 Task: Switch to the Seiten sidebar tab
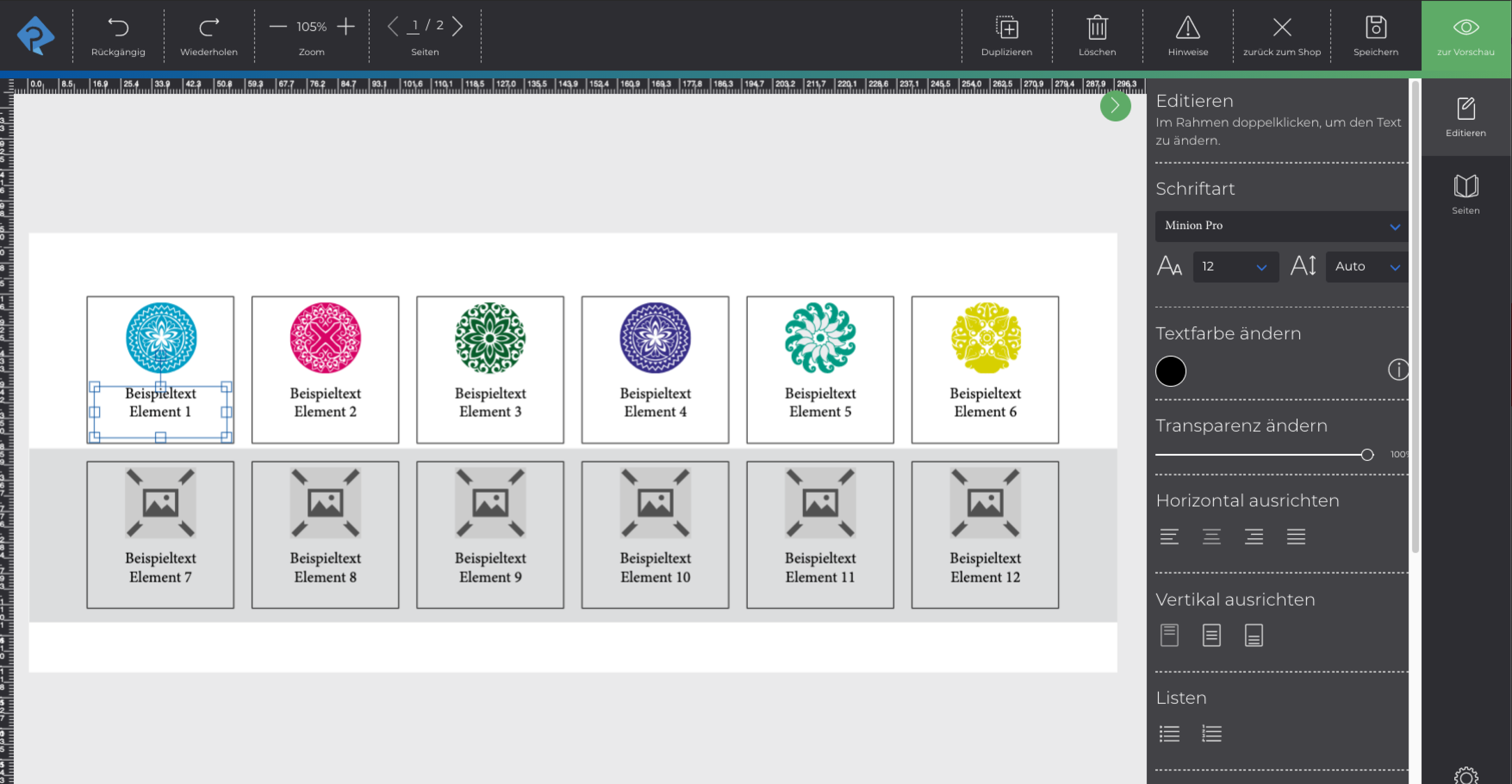coord(1466,194)
